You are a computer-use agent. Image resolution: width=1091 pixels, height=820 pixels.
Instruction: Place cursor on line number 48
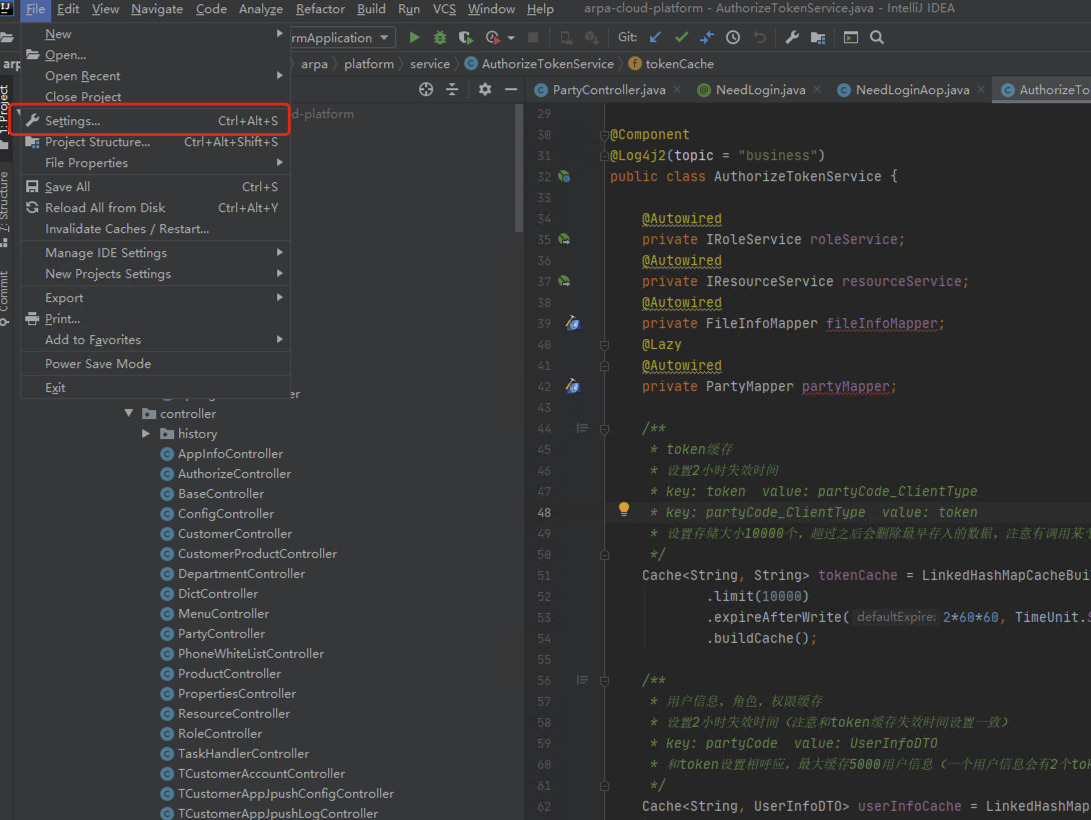(543, 513)
